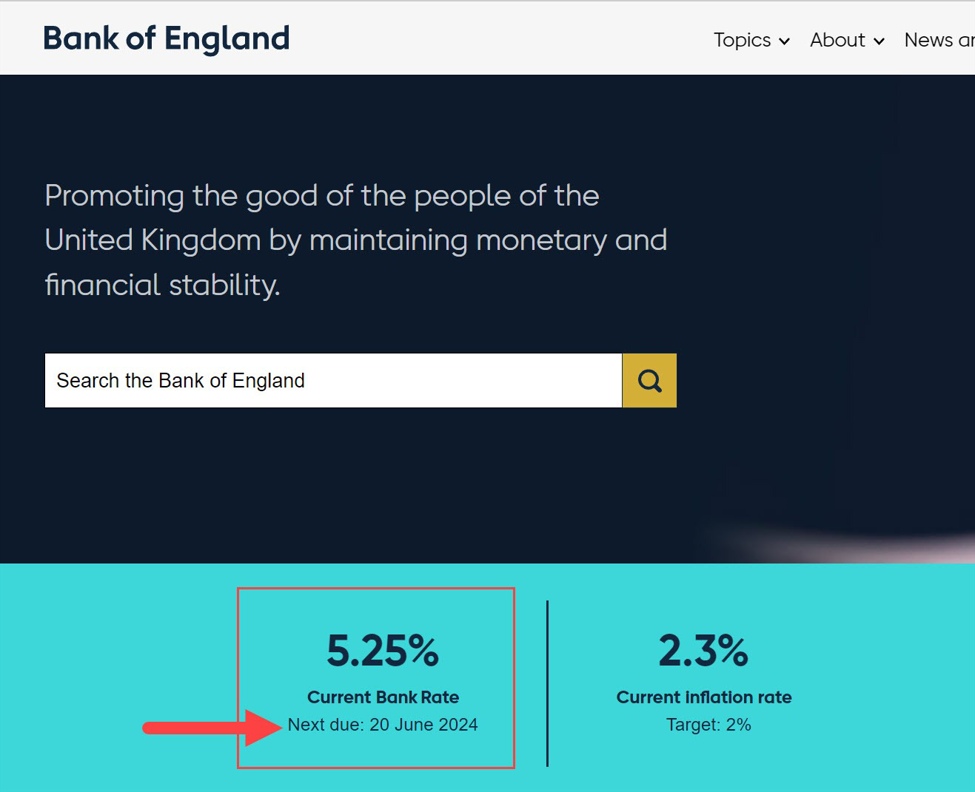The height and width of the screenshot is (792, 975).
Task: Select the Bank of England logo
Action: coord(166,39)
